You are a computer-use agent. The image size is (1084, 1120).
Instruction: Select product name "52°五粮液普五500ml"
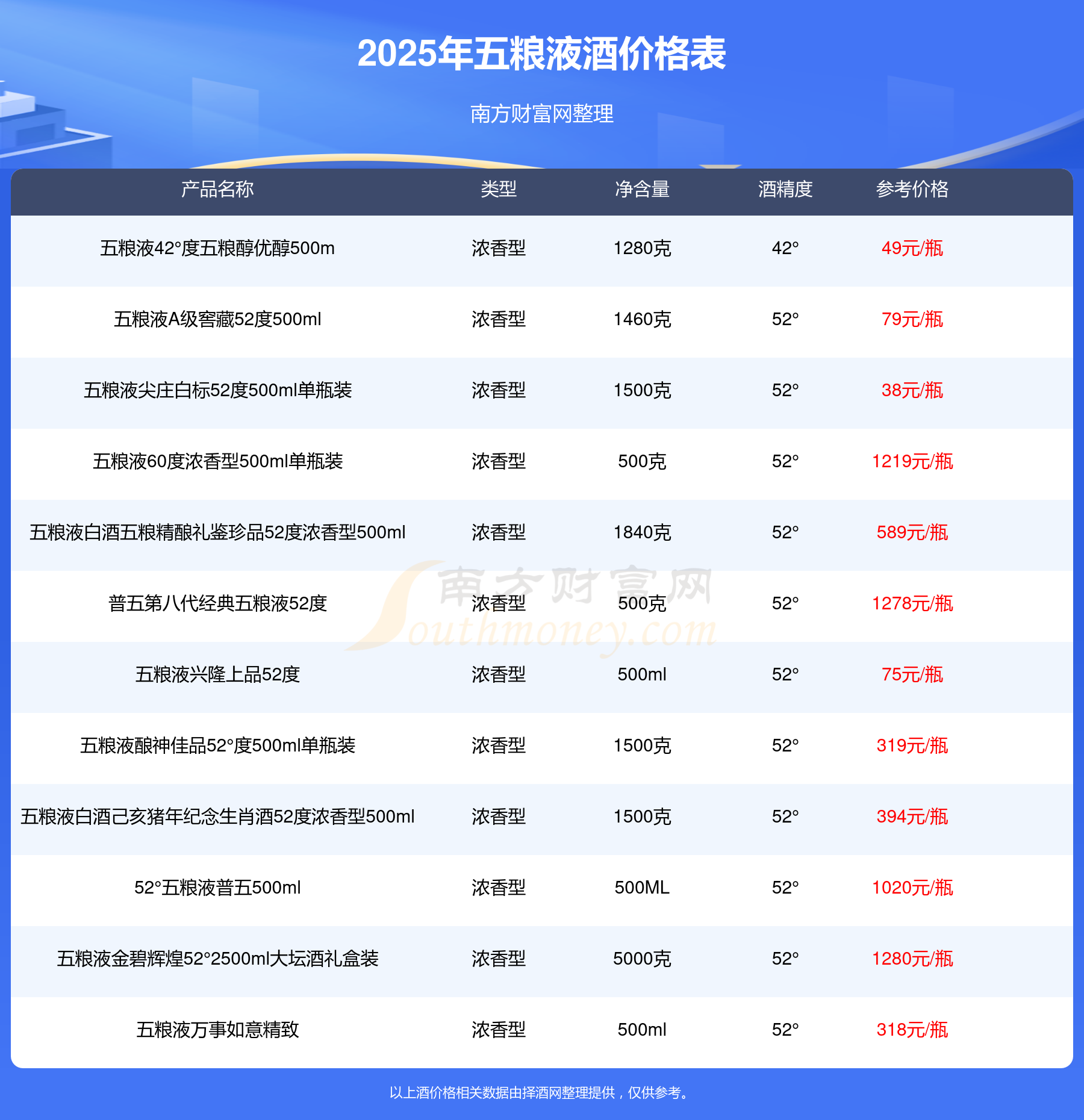(217, 888)
